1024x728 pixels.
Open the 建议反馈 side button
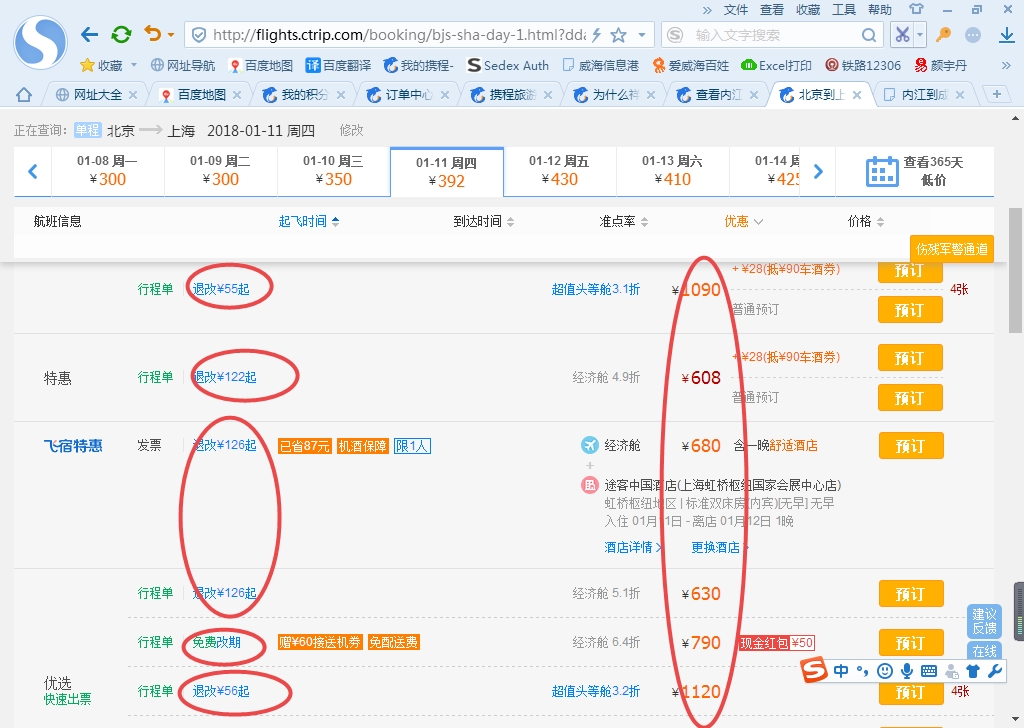(x=984, y=621)
